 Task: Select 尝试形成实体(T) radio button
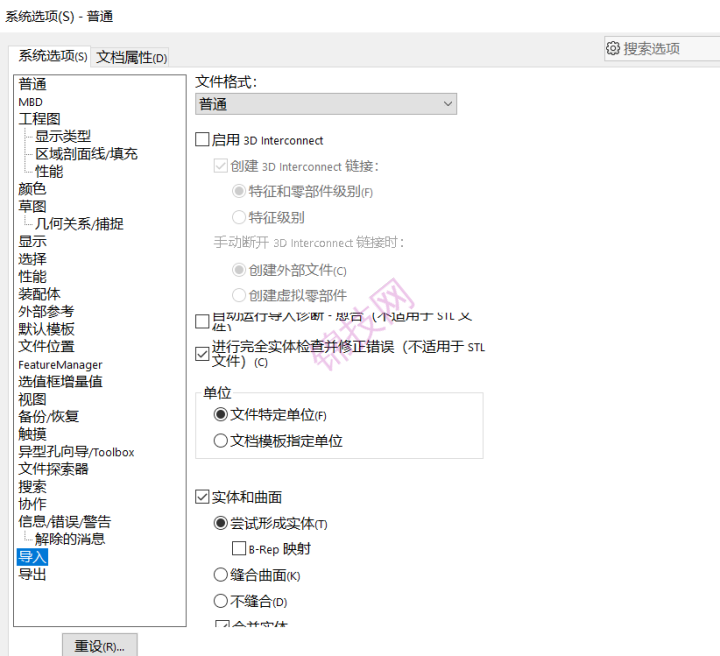point(220,523)
